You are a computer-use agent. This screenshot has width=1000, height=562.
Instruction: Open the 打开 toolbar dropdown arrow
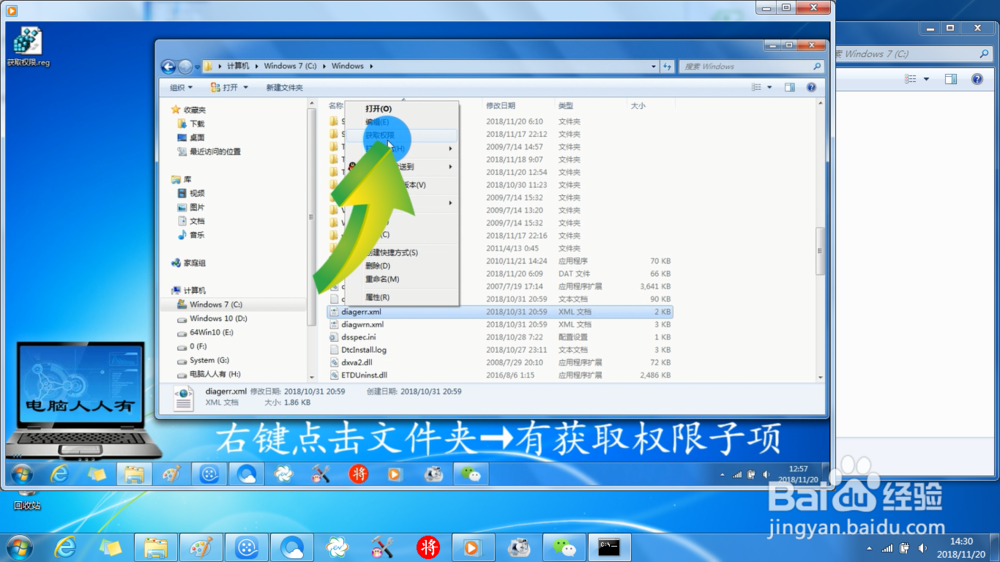coord(246,87)
